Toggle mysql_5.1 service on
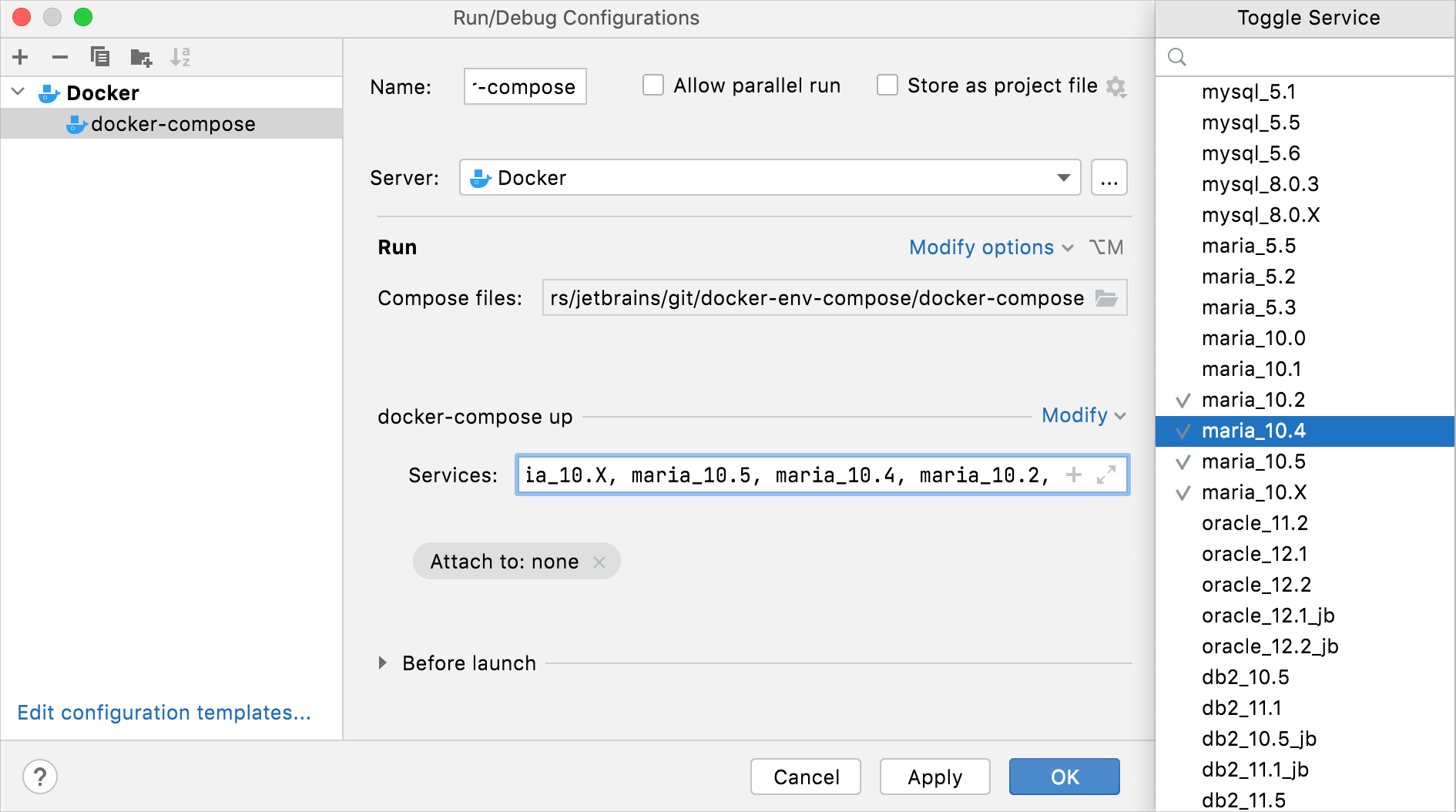Image resolution: width=1456 pixels, height=812 pixels. coord(1305,92)
